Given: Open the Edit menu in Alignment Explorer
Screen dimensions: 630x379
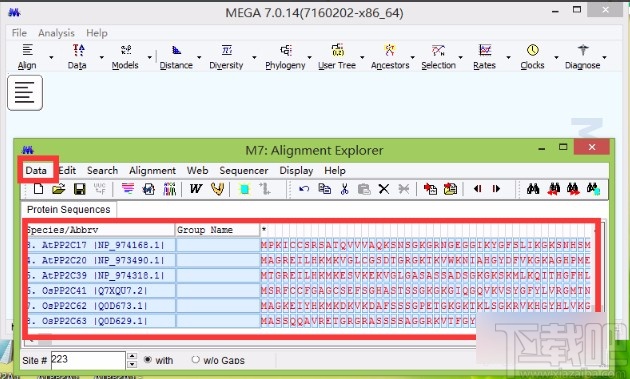Looking at the screenshot, I should tap(68, 170).
